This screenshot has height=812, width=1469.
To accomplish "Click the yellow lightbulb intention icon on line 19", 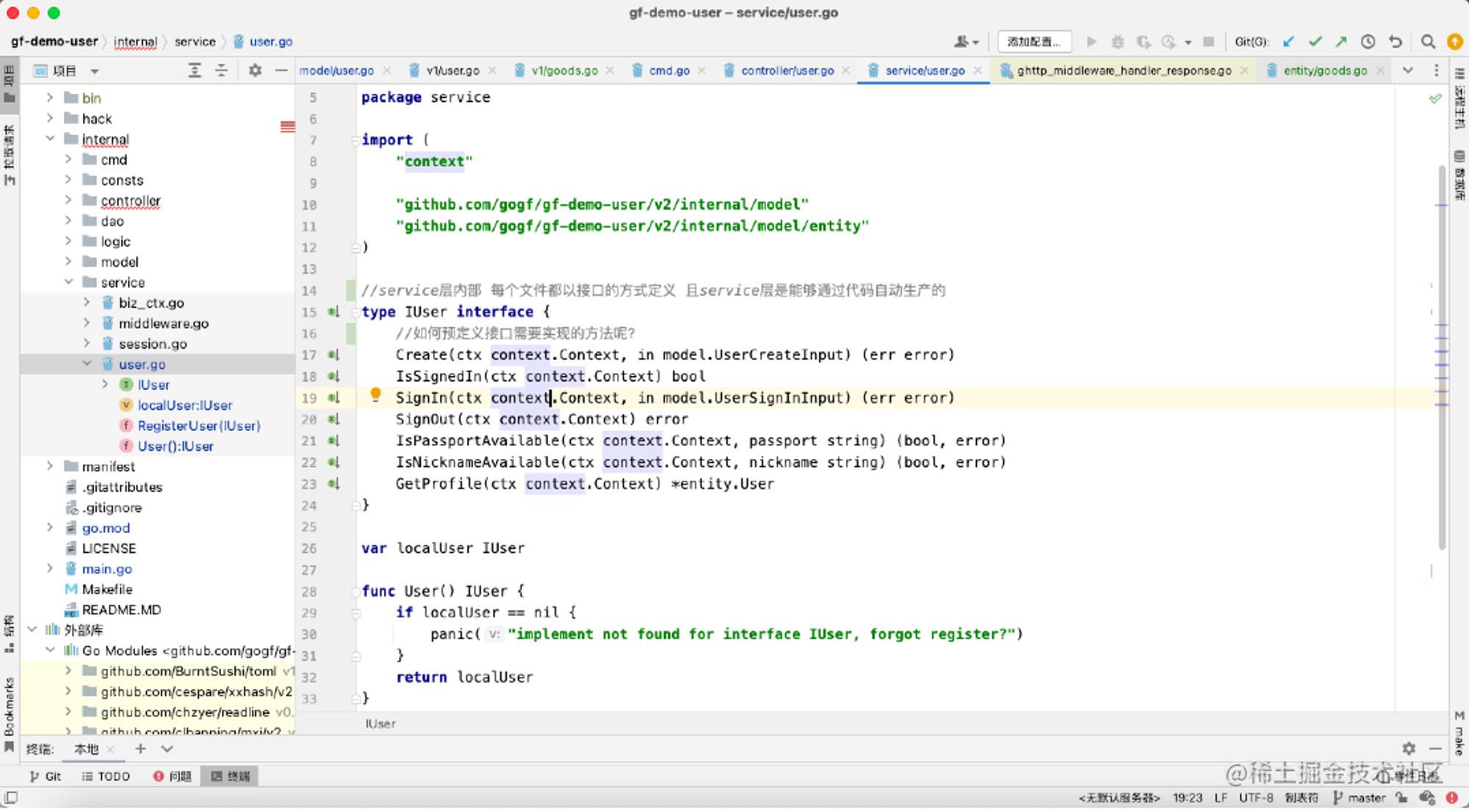I will click(375, 395).
